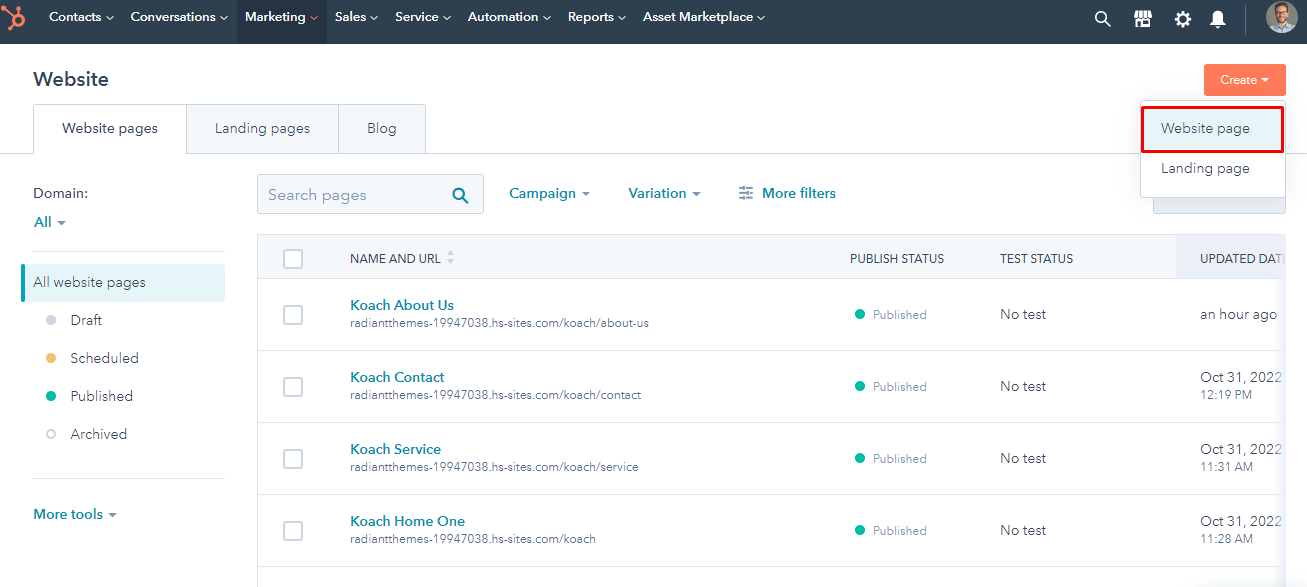Viewport: 1307px width, 587px height.
Task: Expand the Conversations menu
Action: [179, 17]
